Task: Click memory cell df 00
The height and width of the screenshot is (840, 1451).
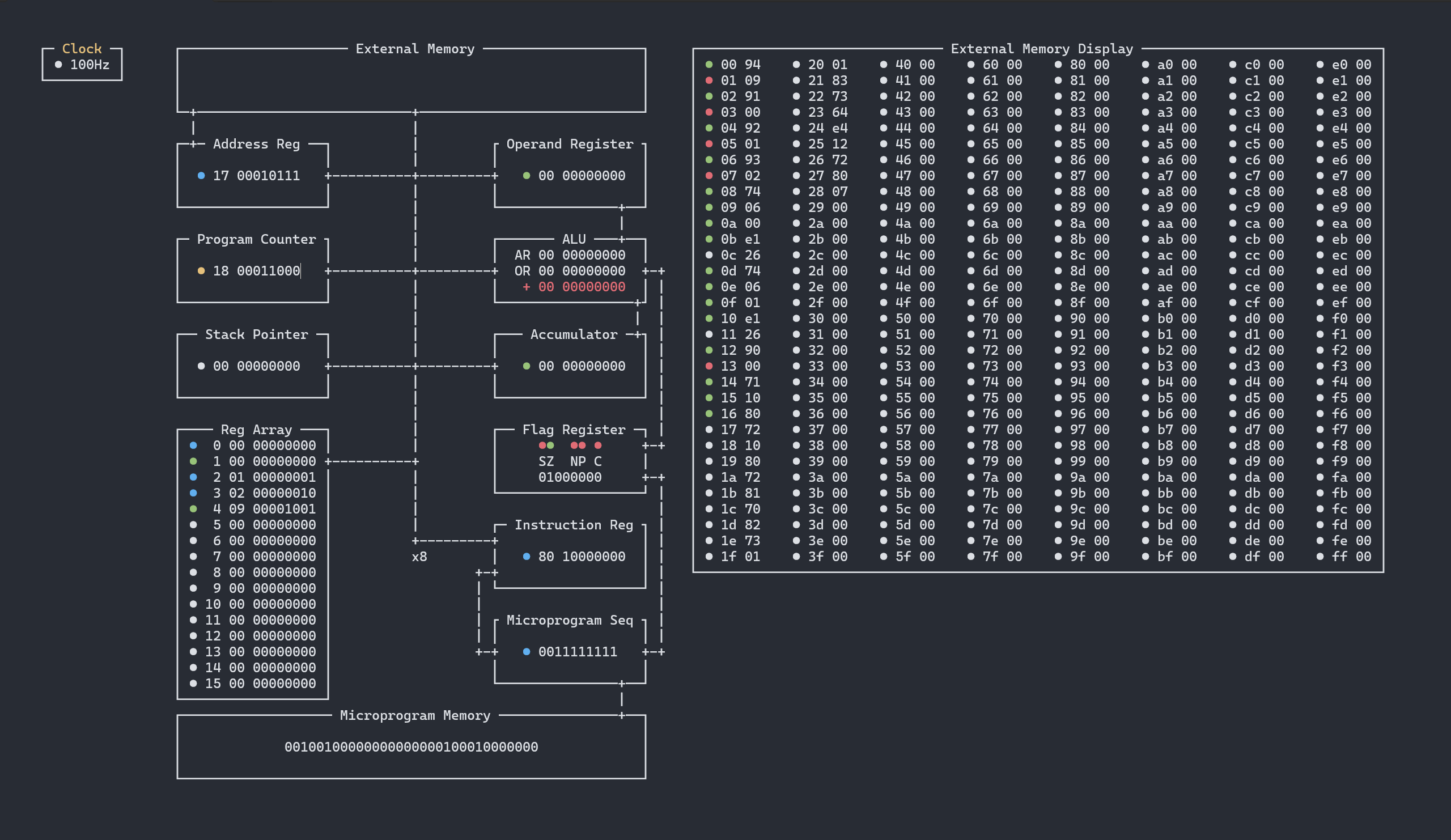Action: (1264, 557)
